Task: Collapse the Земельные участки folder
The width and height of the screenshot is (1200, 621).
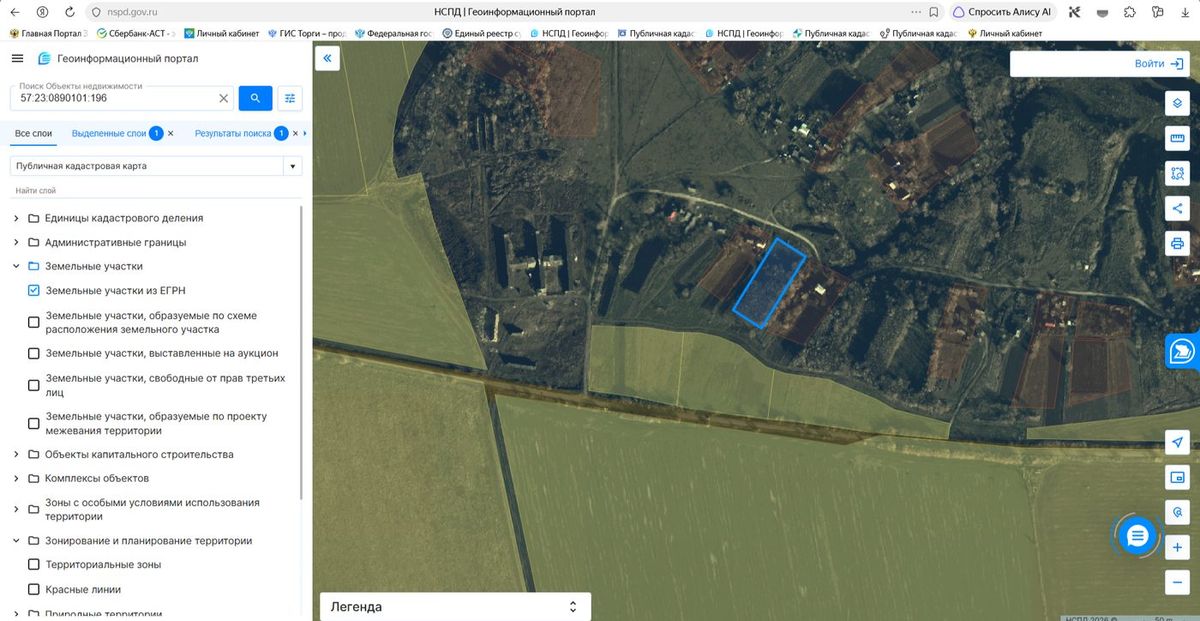Action: click(16, 267)
